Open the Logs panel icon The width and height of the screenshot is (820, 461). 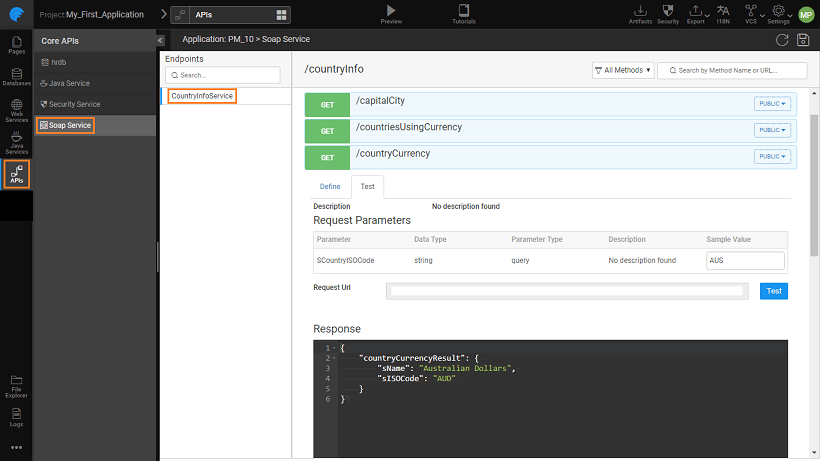click(16, 413)
